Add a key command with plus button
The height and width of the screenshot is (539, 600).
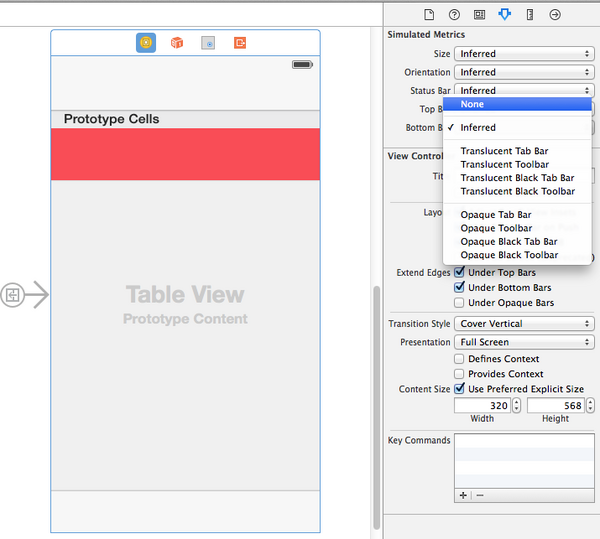463,495
